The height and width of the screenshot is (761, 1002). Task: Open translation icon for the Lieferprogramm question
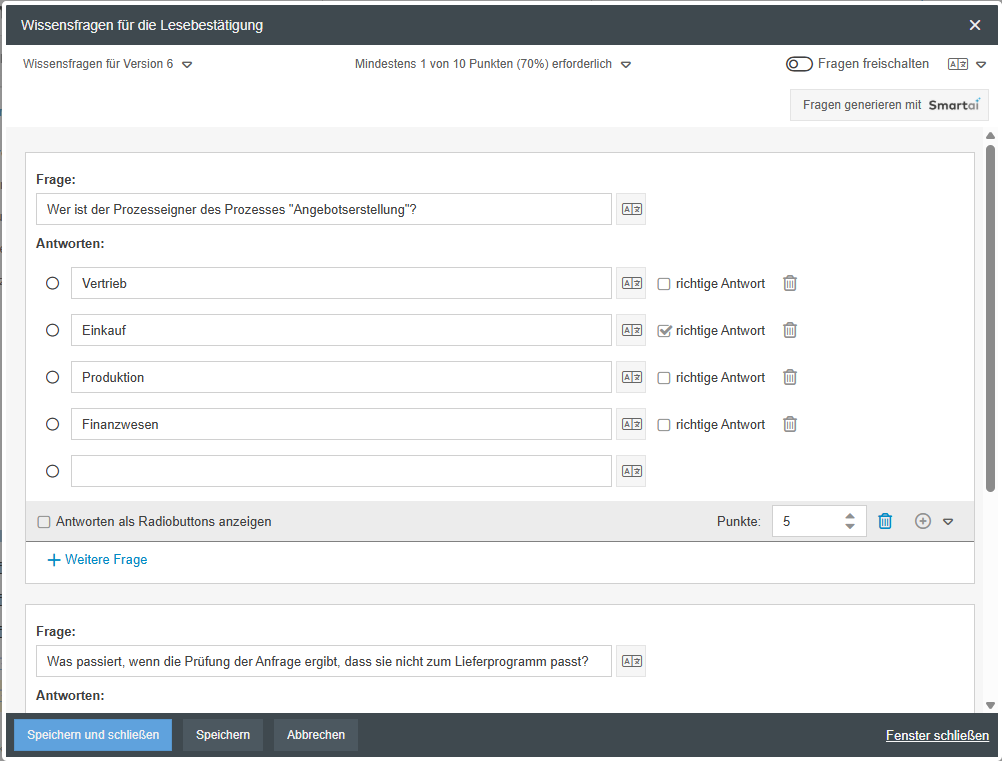coord(631,661)
